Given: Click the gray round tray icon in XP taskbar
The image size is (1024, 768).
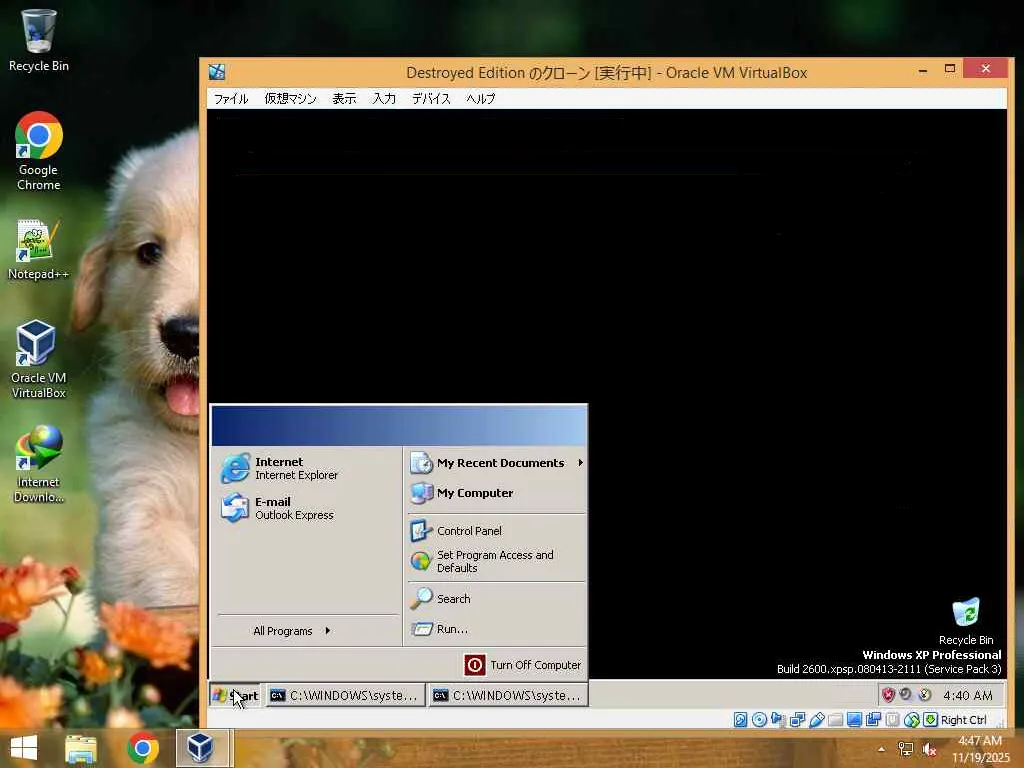Looking at the screenshot, I should pos(906,694).
